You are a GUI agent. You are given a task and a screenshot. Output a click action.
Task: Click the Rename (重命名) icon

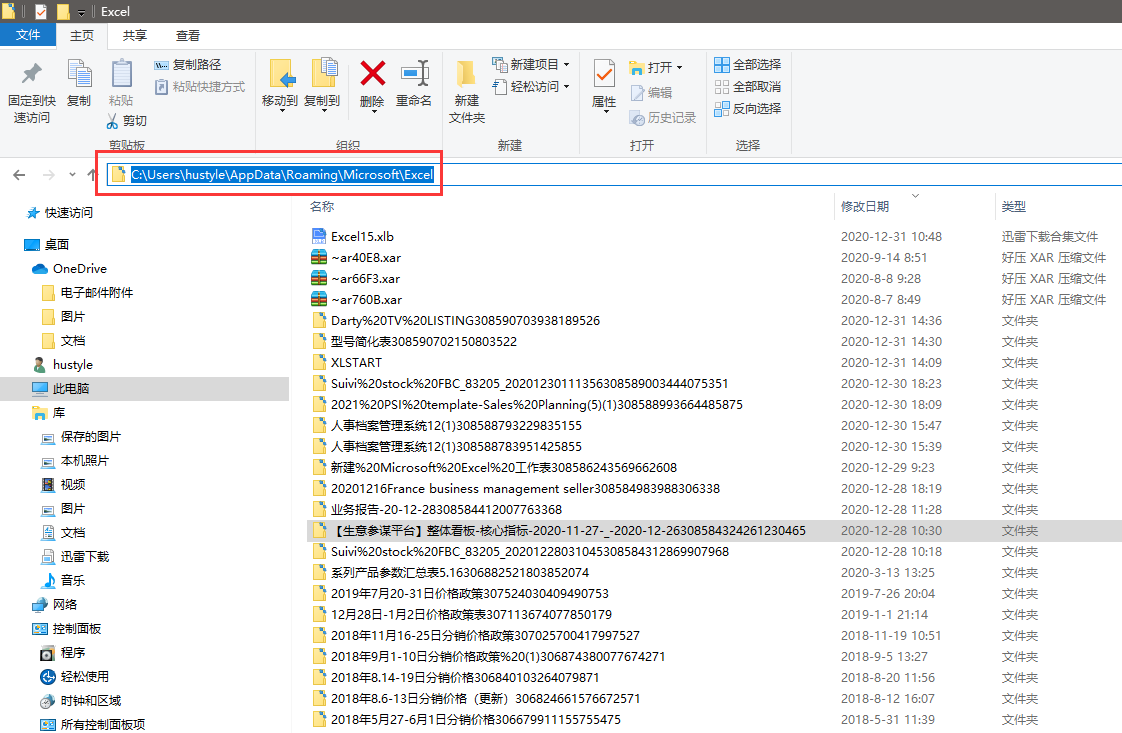coord(414,74)
